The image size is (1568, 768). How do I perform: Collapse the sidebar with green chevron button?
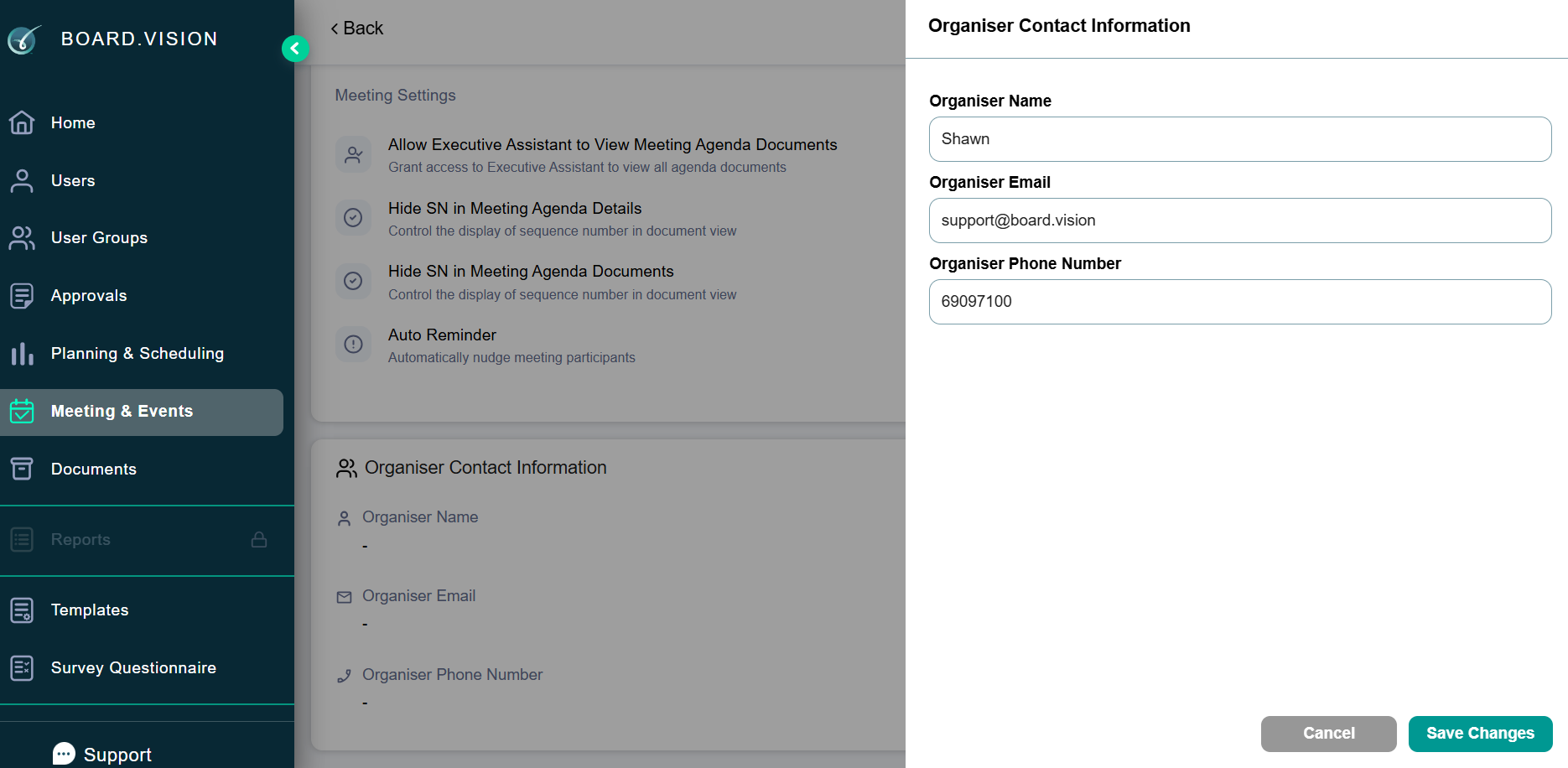click(295, 49)
